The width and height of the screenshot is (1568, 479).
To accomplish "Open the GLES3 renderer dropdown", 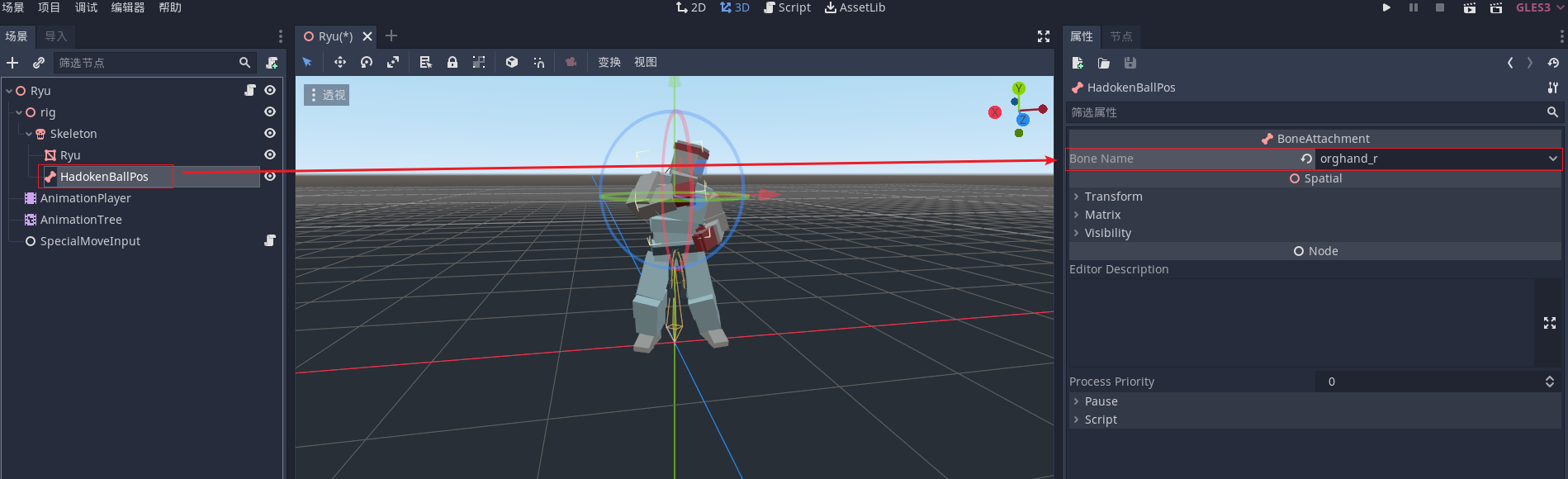I will (1539, 7).
